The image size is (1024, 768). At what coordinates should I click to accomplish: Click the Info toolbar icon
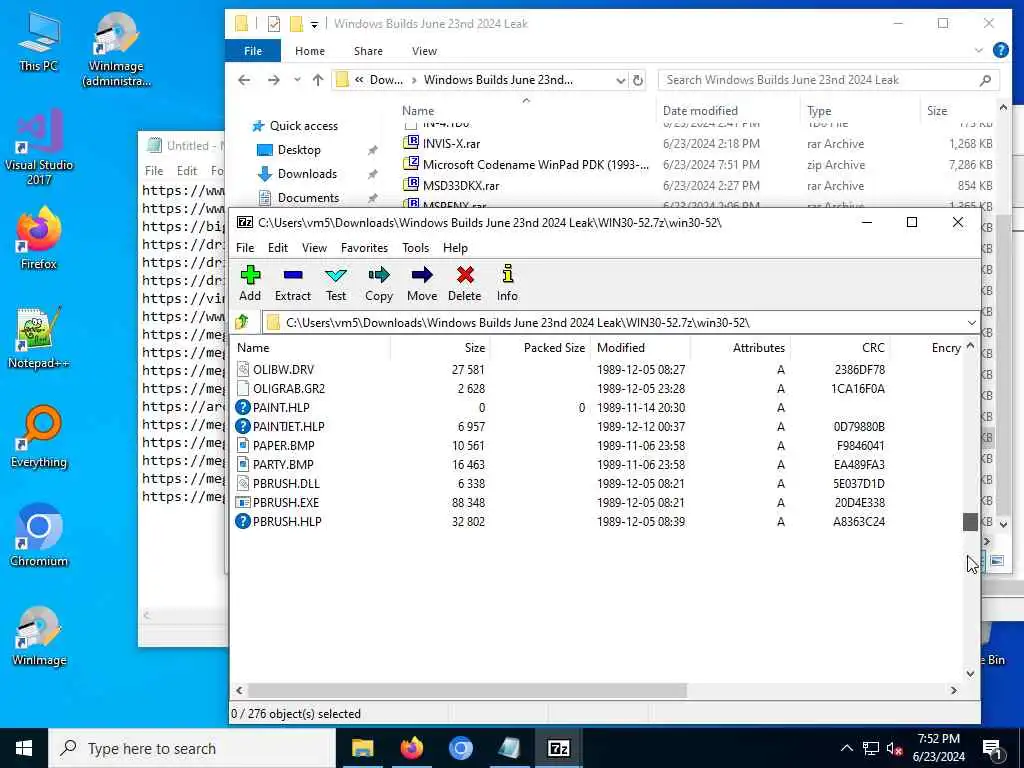click(x=507, y=283)
